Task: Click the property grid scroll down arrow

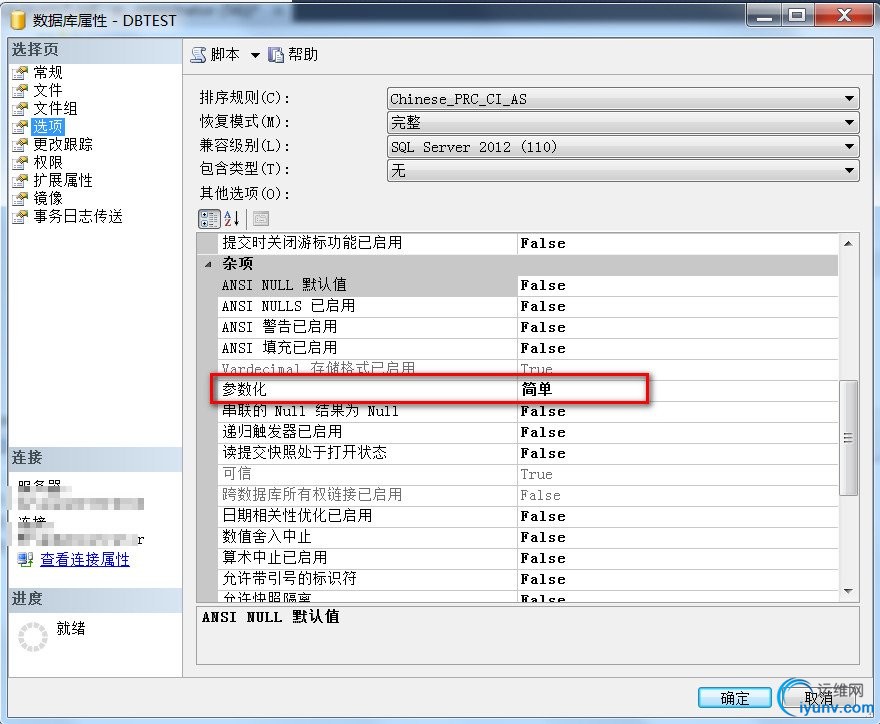Action: pos(848,592)
